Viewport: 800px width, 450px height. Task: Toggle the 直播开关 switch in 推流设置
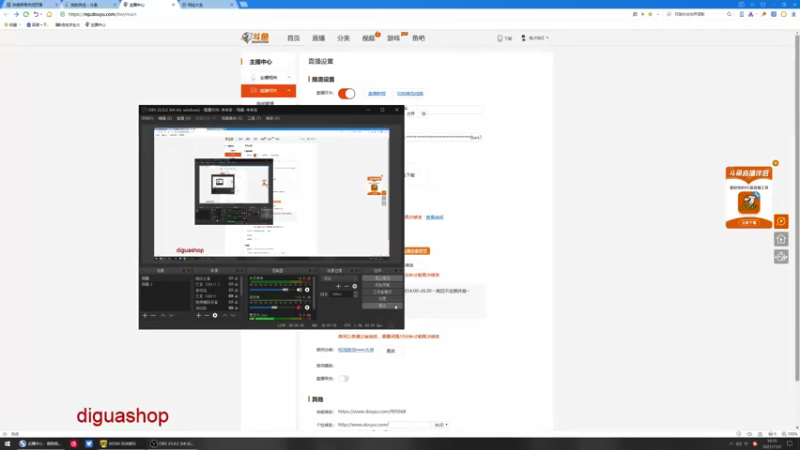(346, 93)
